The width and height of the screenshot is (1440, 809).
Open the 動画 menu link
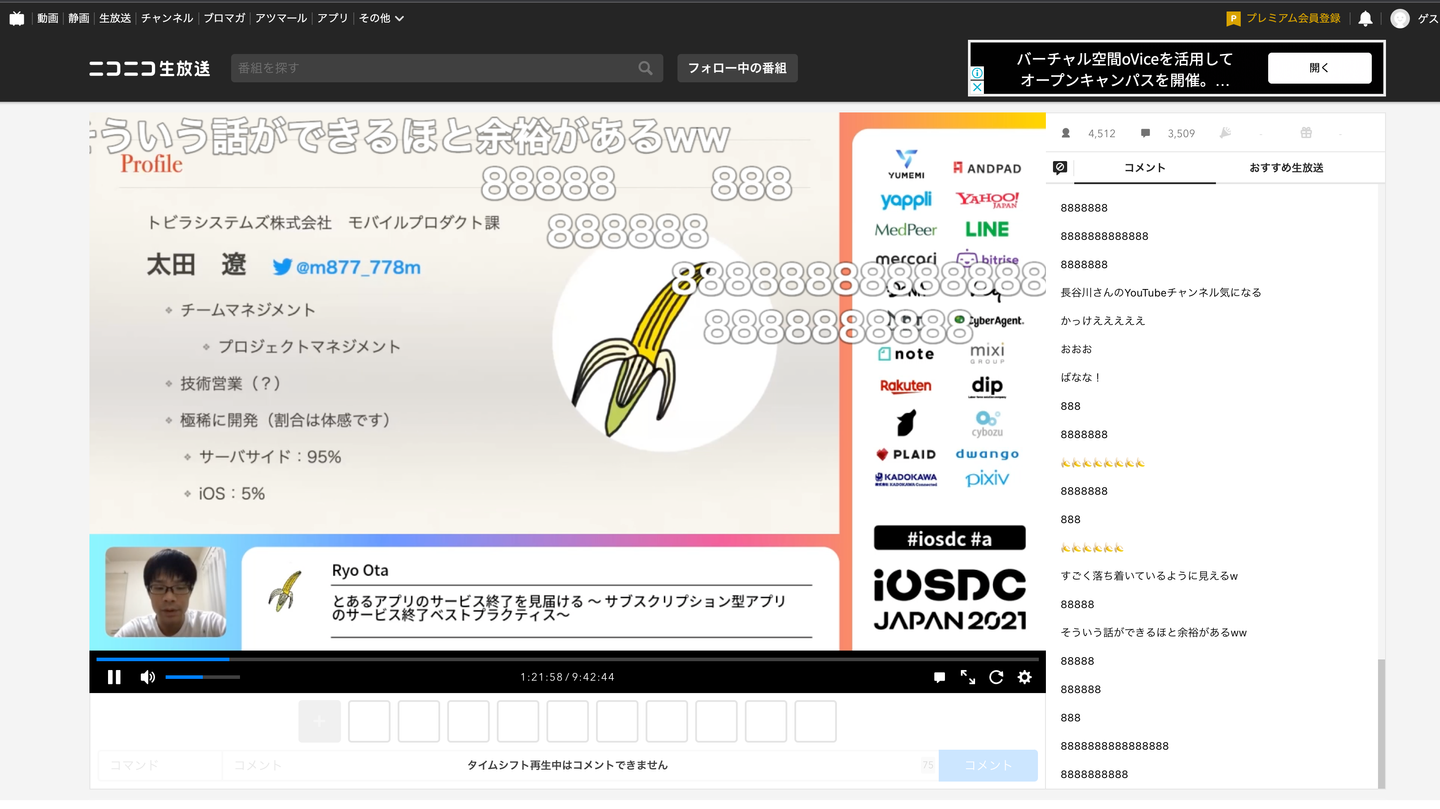pyautogui.click(x=48, y=18)
